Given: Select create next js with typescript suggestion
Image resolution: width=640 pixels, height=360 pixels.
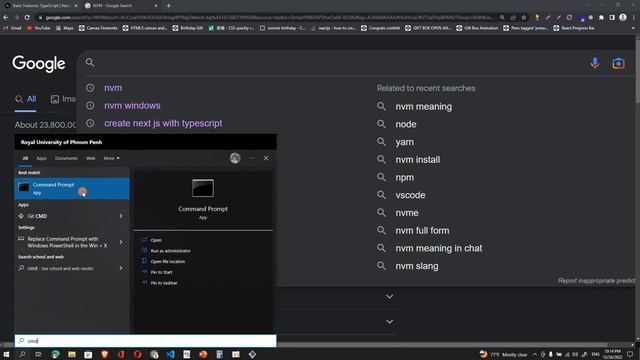Looking at the screenshot, I should point(163,123).
